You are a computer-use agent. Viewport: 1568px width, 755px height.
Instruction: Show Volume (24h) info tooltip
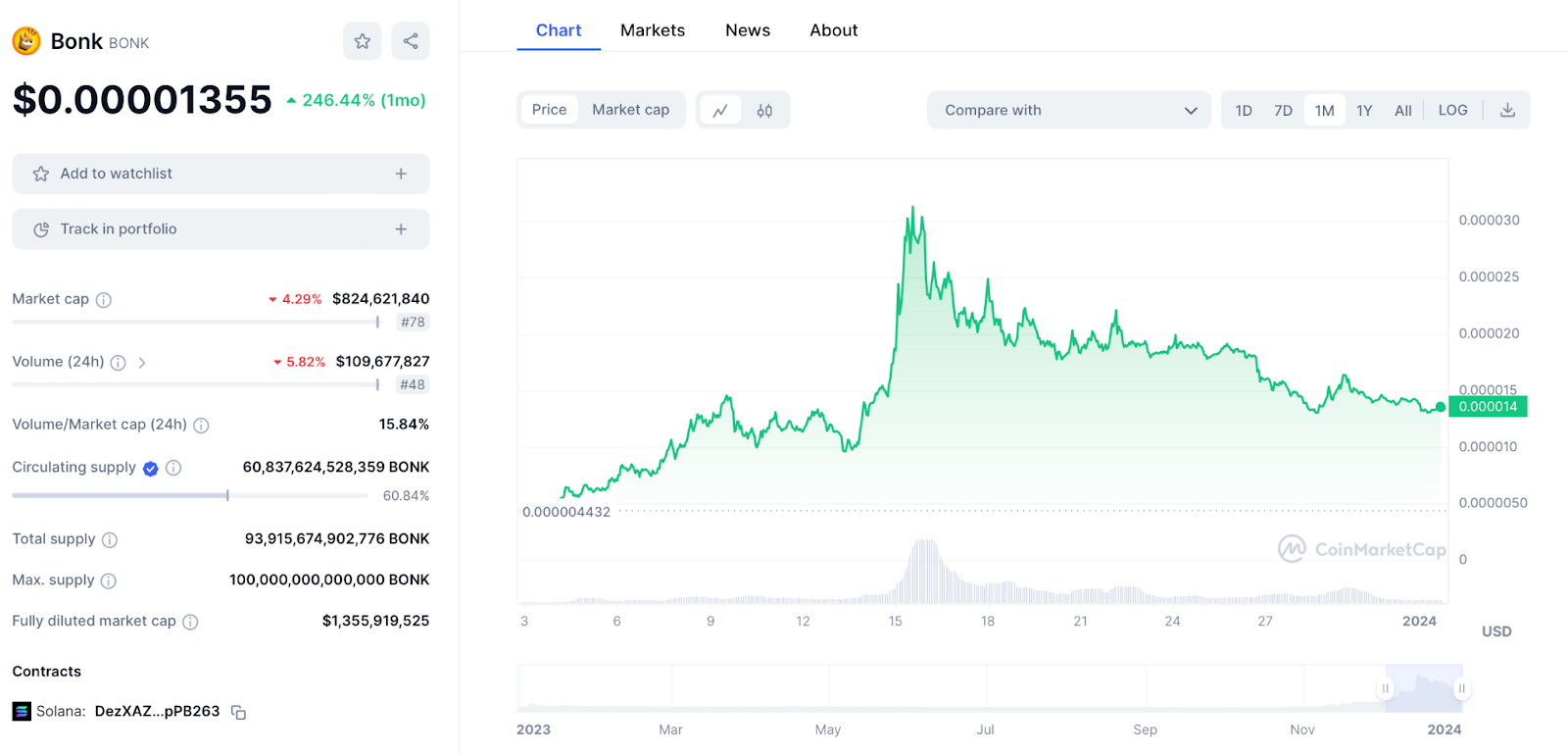pyautogui.click(x=119, y=363)
